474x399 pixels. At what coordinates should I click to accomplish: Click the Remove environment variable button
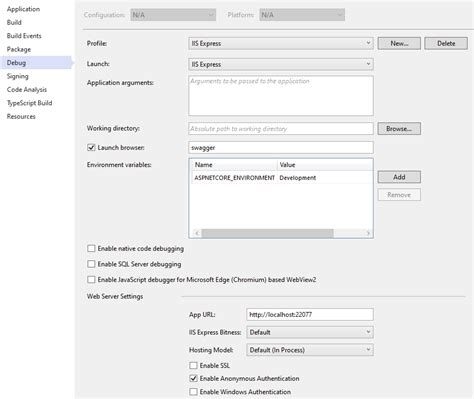click(x=399, y=195)
